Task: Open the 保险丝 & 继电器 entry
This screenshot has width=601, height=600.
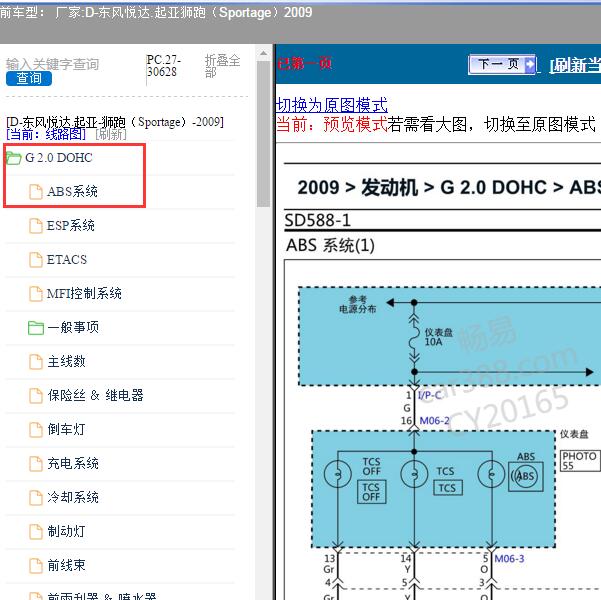Action: (95, 395)
